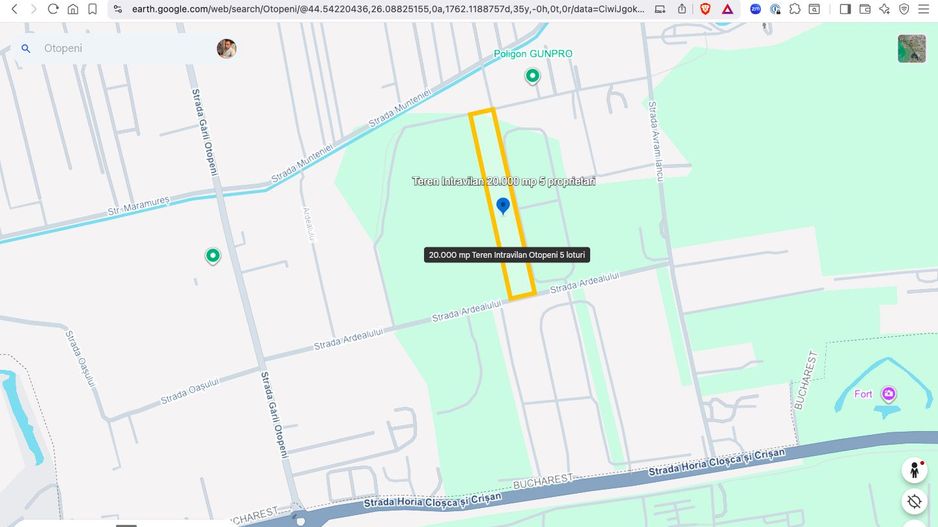Click the Fort place label

point(863,394)
